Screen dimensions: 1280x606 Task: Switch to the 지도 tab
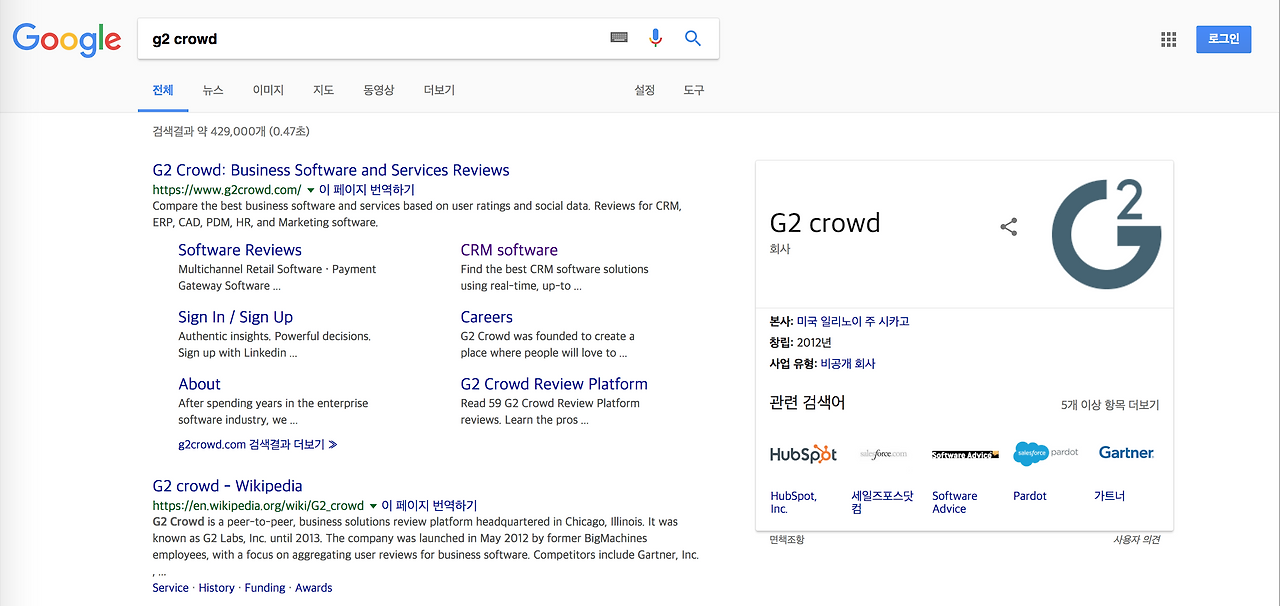point(323,90)
